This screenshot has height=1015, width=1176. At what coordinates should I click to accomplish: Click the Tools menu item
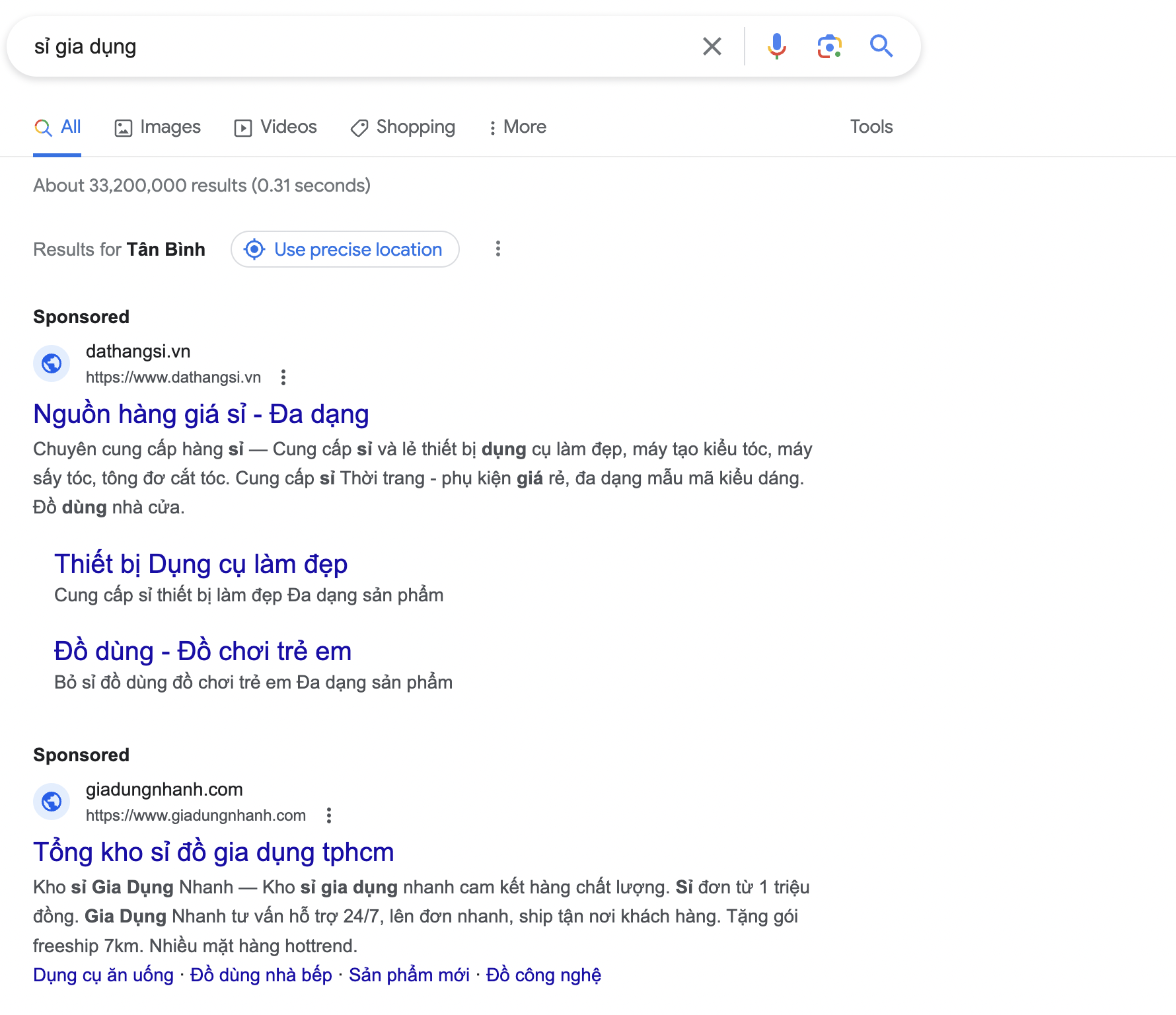[x=871, y=126]
